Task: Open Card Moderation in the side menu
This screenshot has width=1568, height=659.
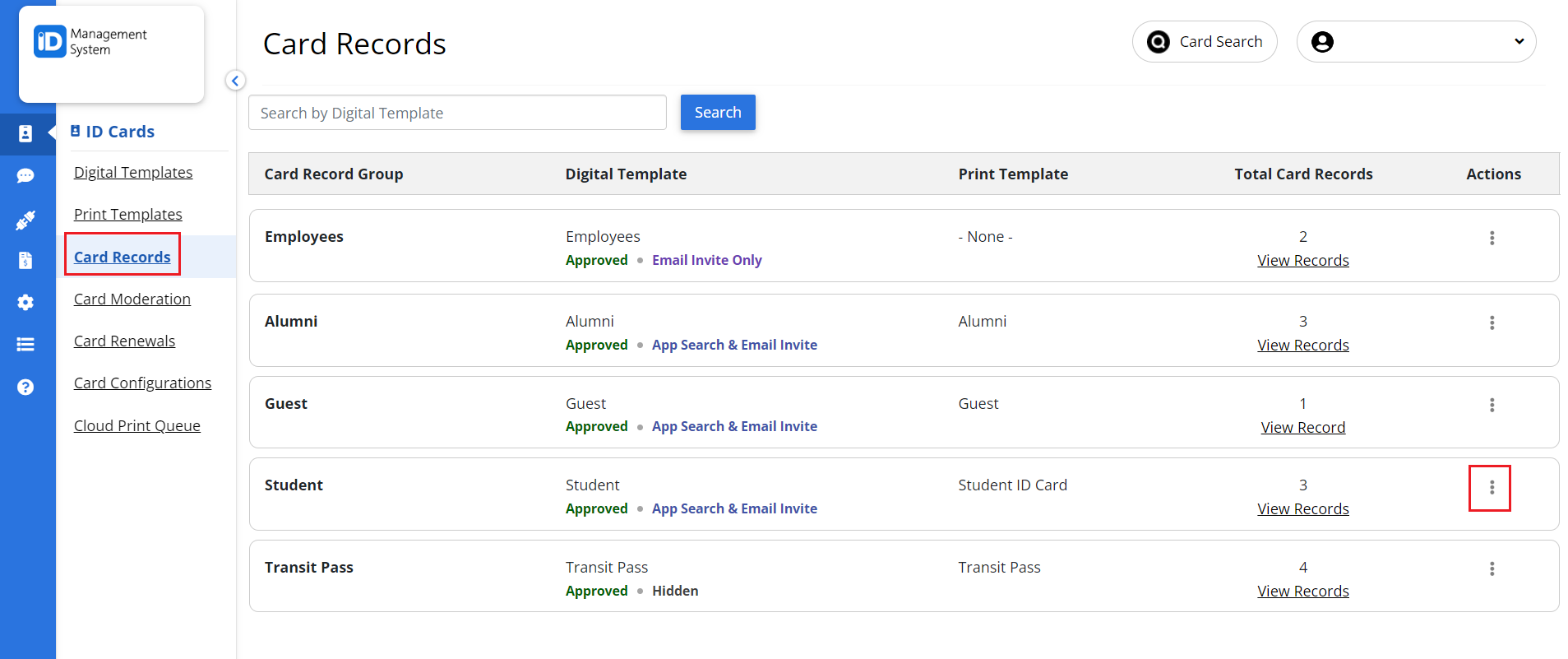Action: [132, 299]
